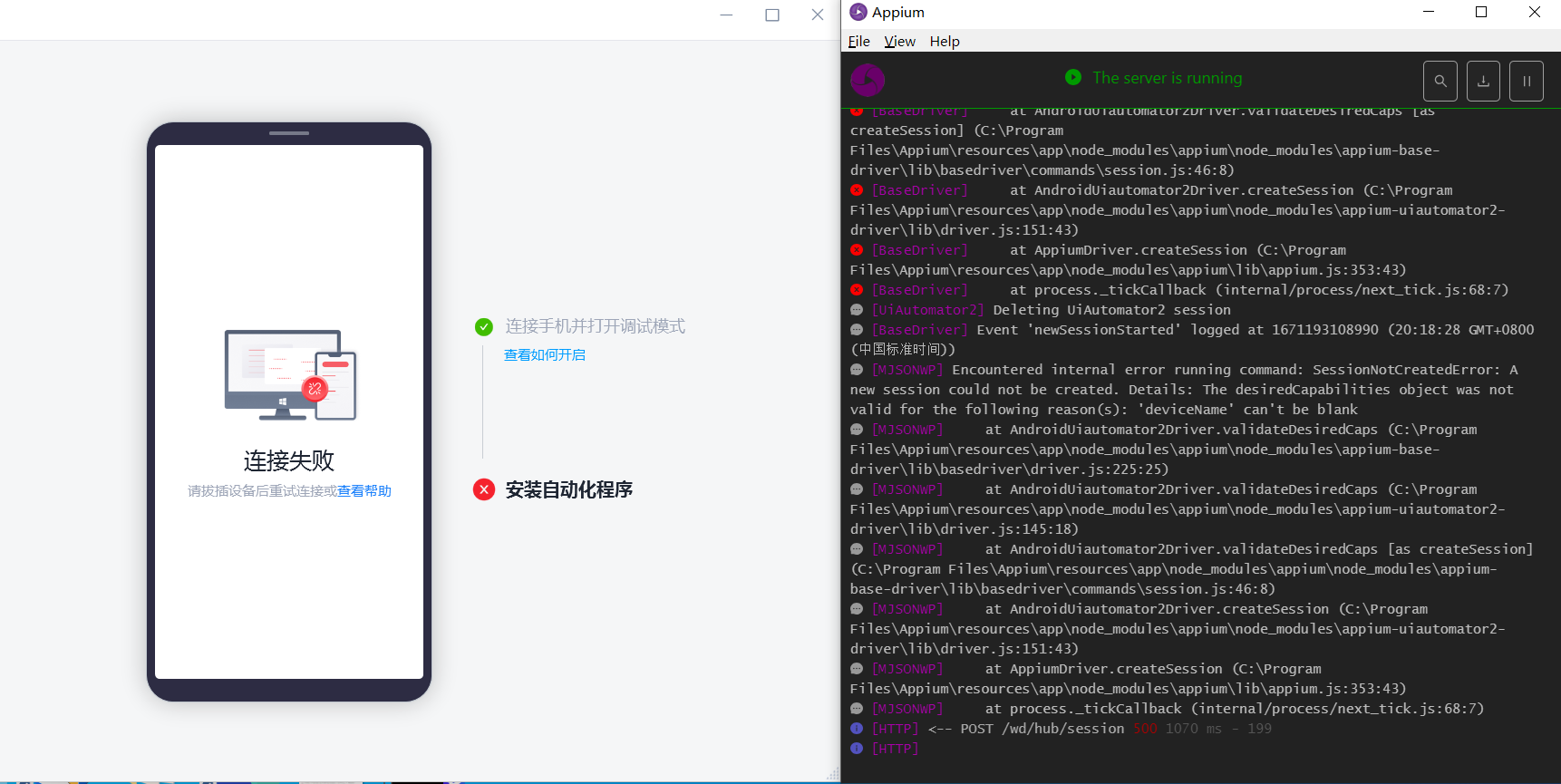The width and height of the screenshot is (1561, 784).
Task: Click the gray bubble icon beside UiAutomator2 log
Action: pyautogui.click(x=857, y=310)
